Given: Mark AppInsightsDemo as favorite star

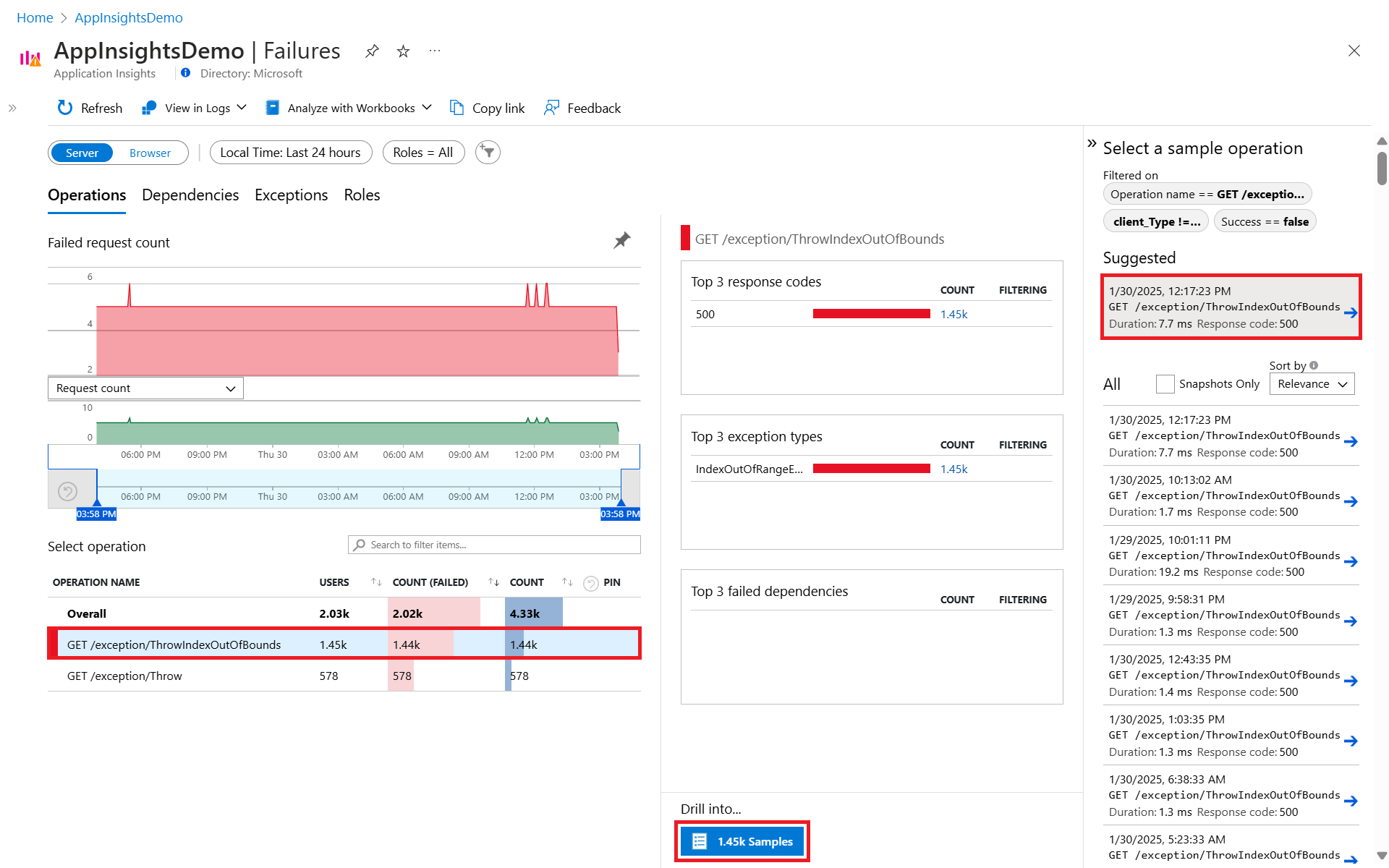Looking at the screenshot, I should click(x=404, y=51).
